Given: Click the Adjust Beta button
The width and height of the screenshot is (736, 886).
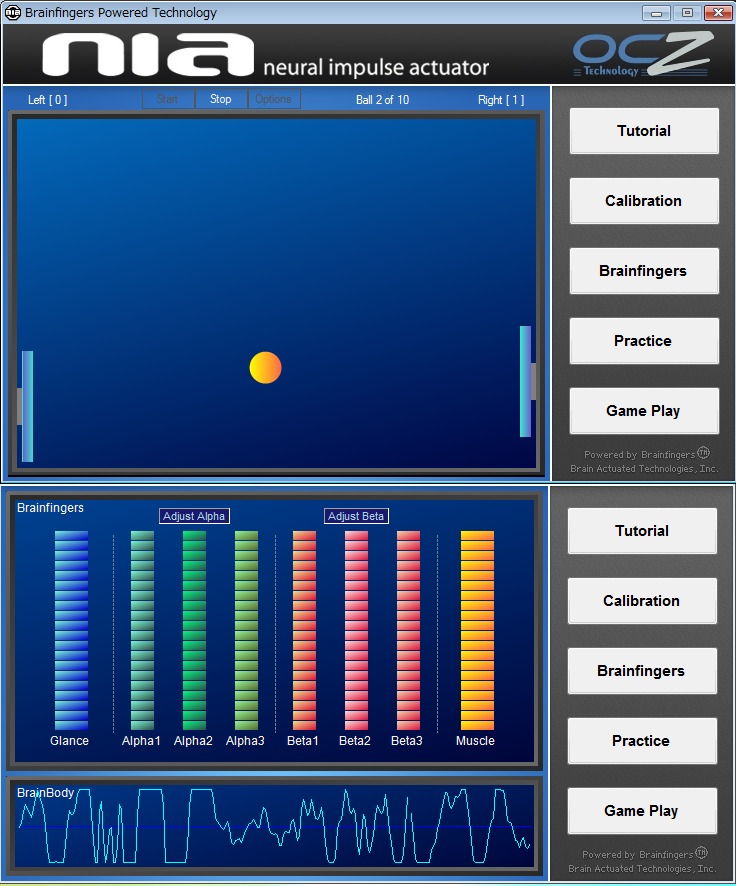Looking at the screenshot, I should pos(356,516).
